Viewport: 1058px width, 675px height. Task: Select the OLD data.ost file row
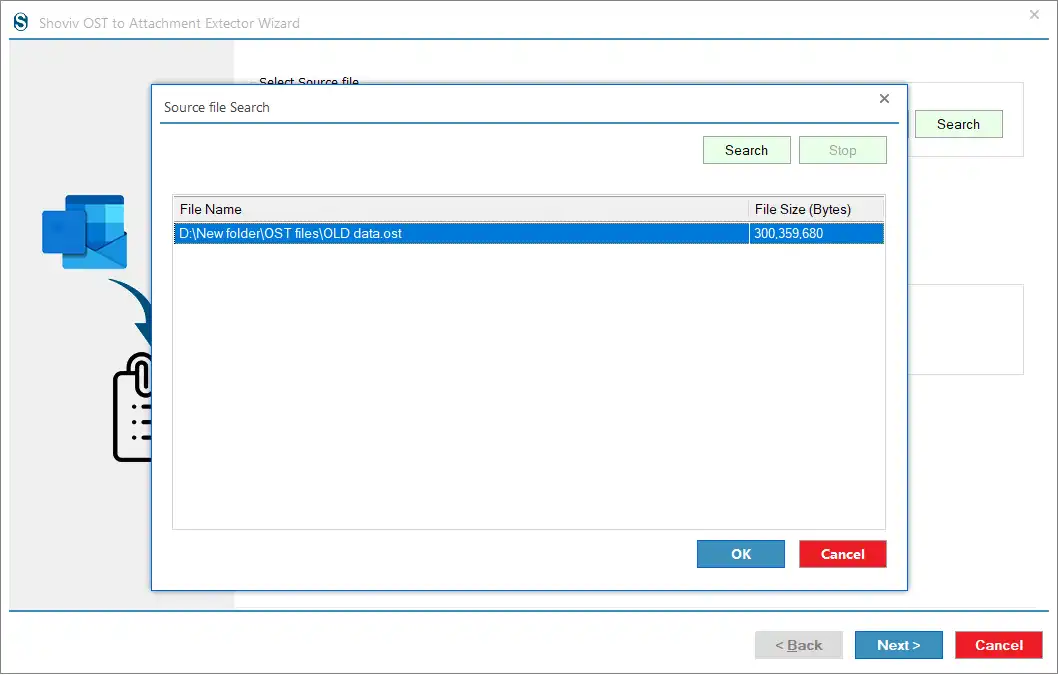(529, 233)
